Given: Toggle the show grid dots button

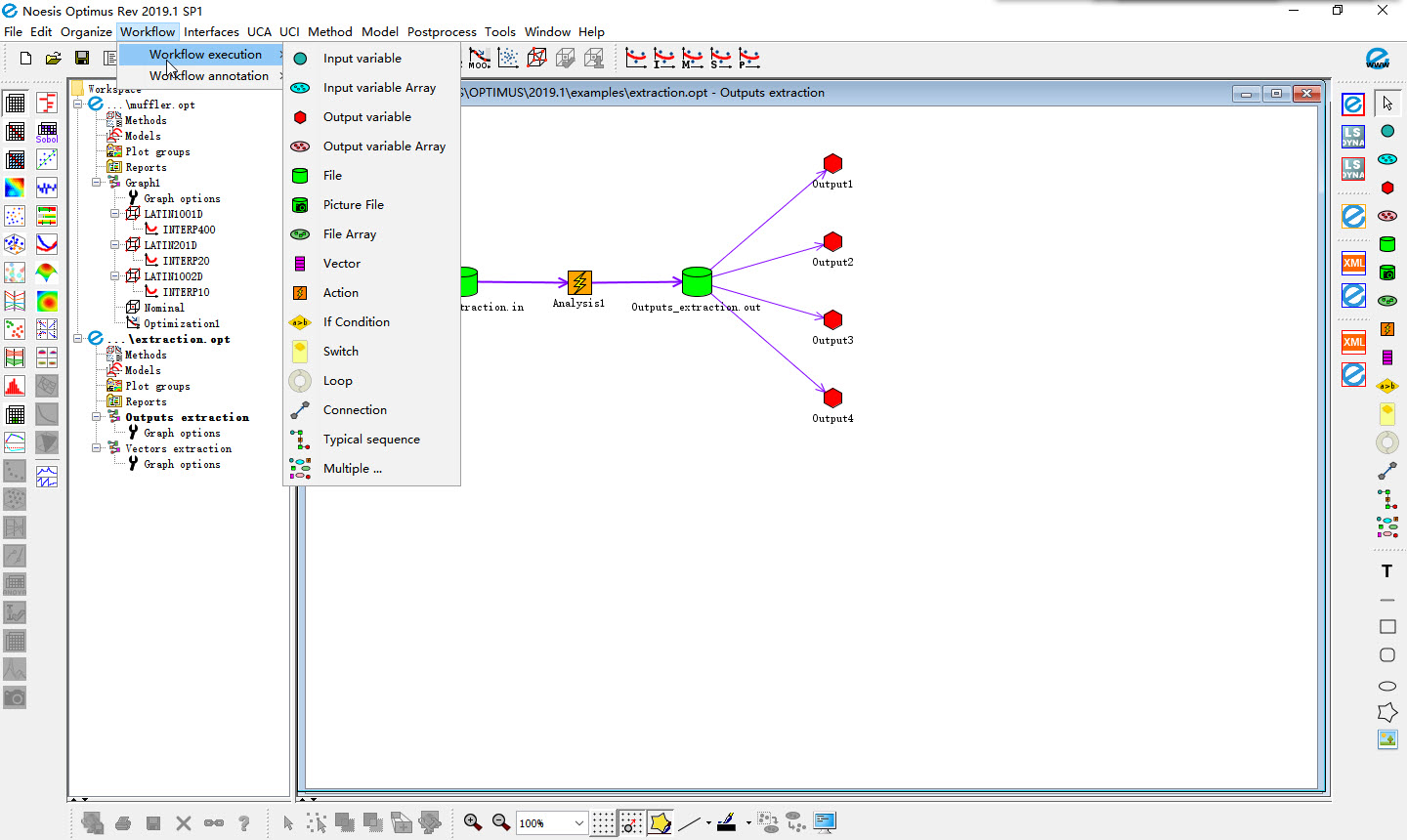Looking at the screenshot, I should click(604, 822).
